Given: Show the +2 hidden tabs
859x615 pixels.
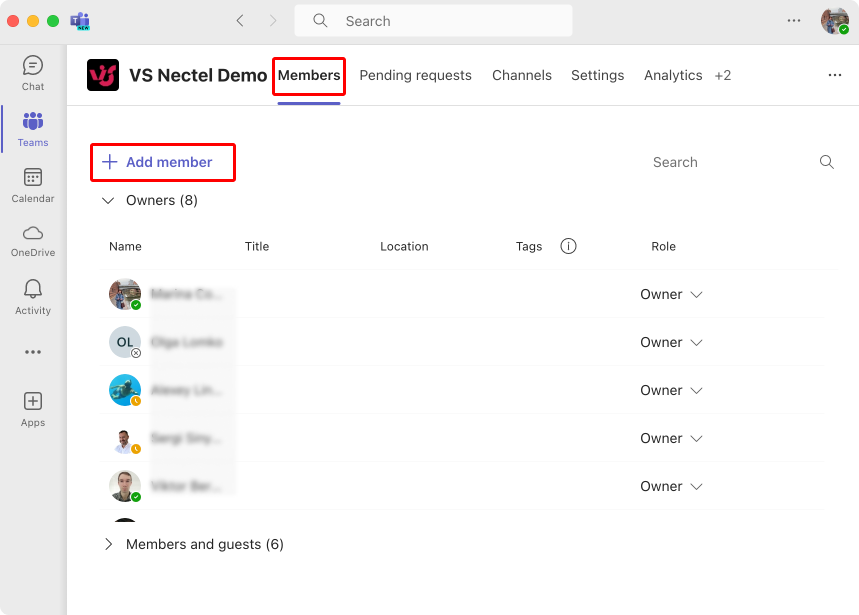Looking at the screenshot, I should (x=723, y=75).
